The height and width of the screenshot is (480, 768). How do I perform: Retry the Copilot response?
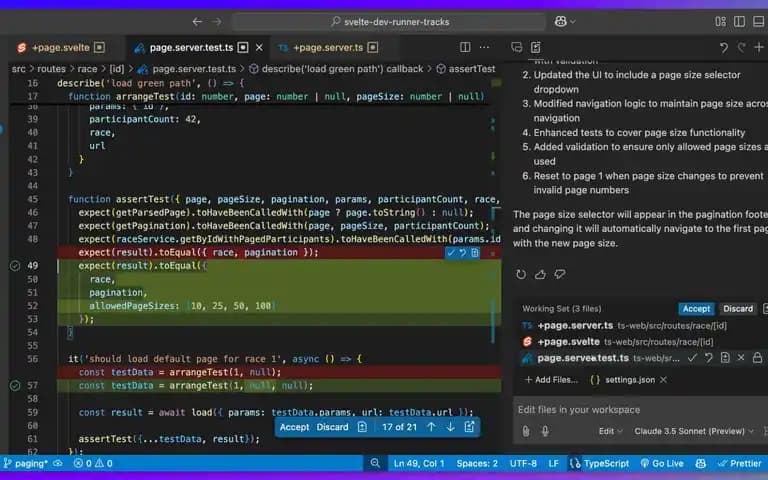coord(521,274)
